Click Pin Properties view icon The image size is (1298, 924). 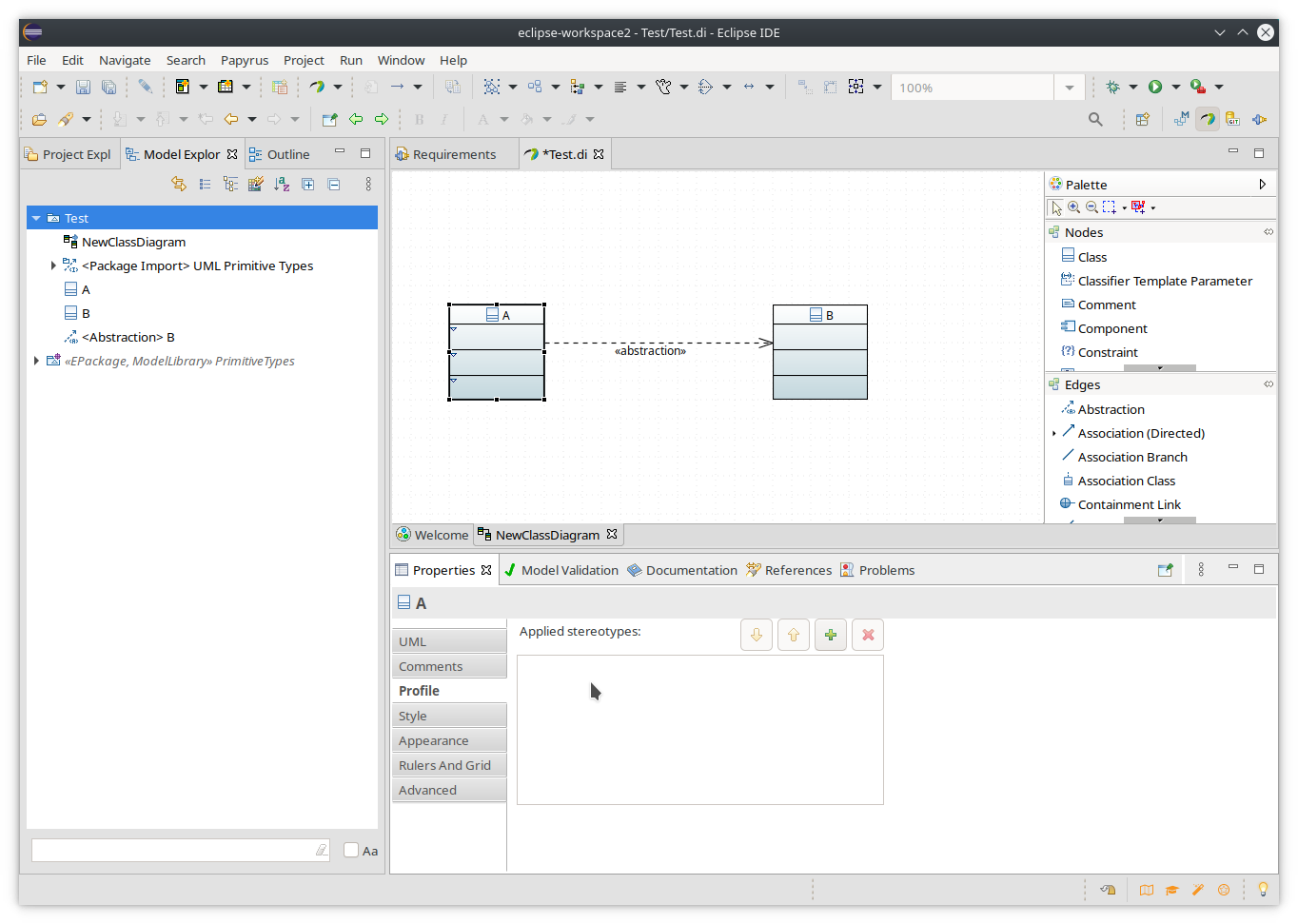1165,570
